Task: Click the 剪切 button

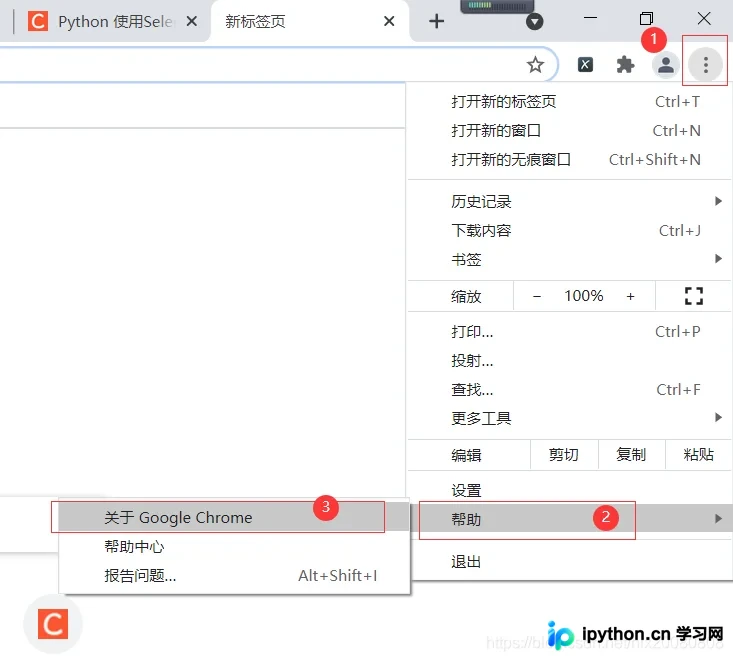Action: [564, 454]
